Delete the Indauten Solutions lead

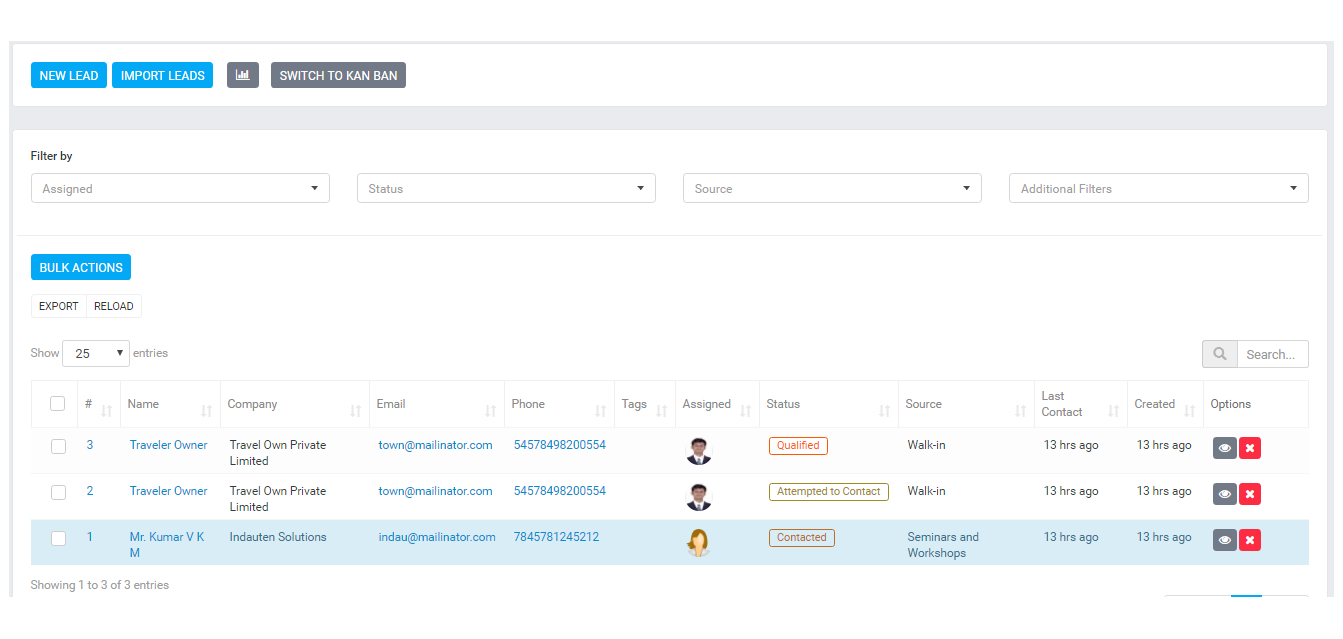pos(1249,540)
